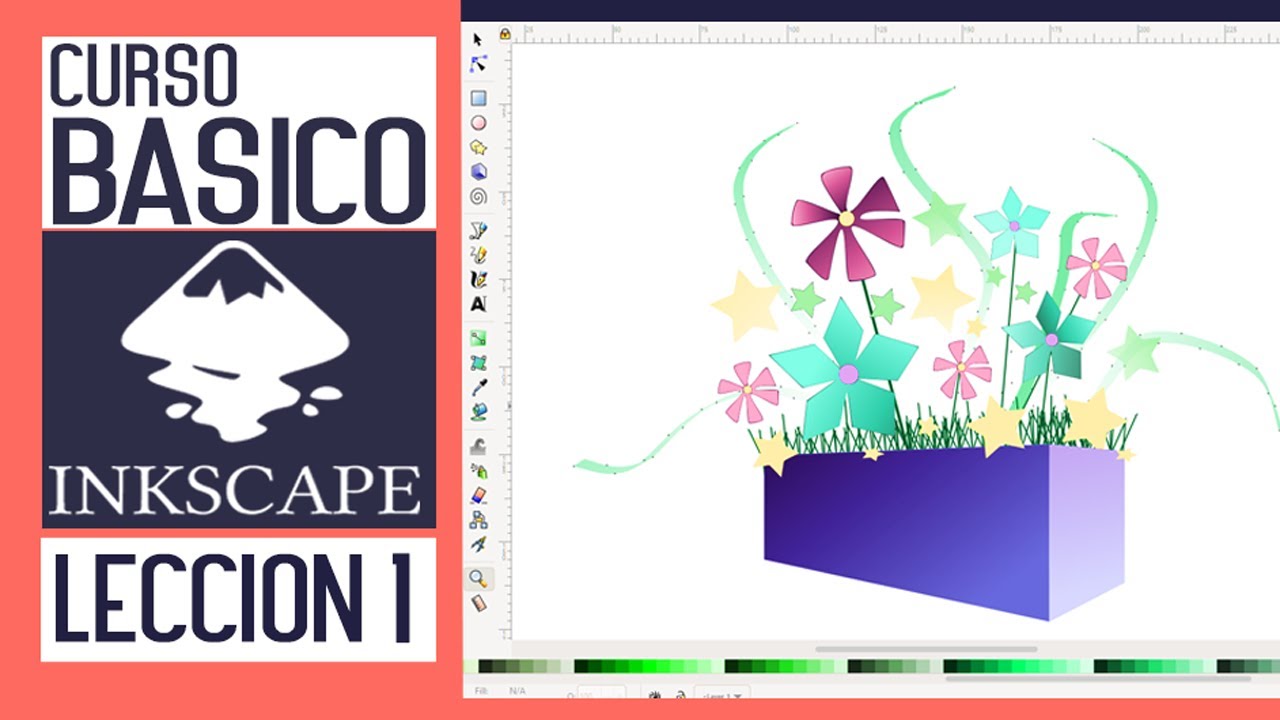Screen dimensions: 1280x720
Task: Choose the Calligraphy tool
Action: (478, 279)
